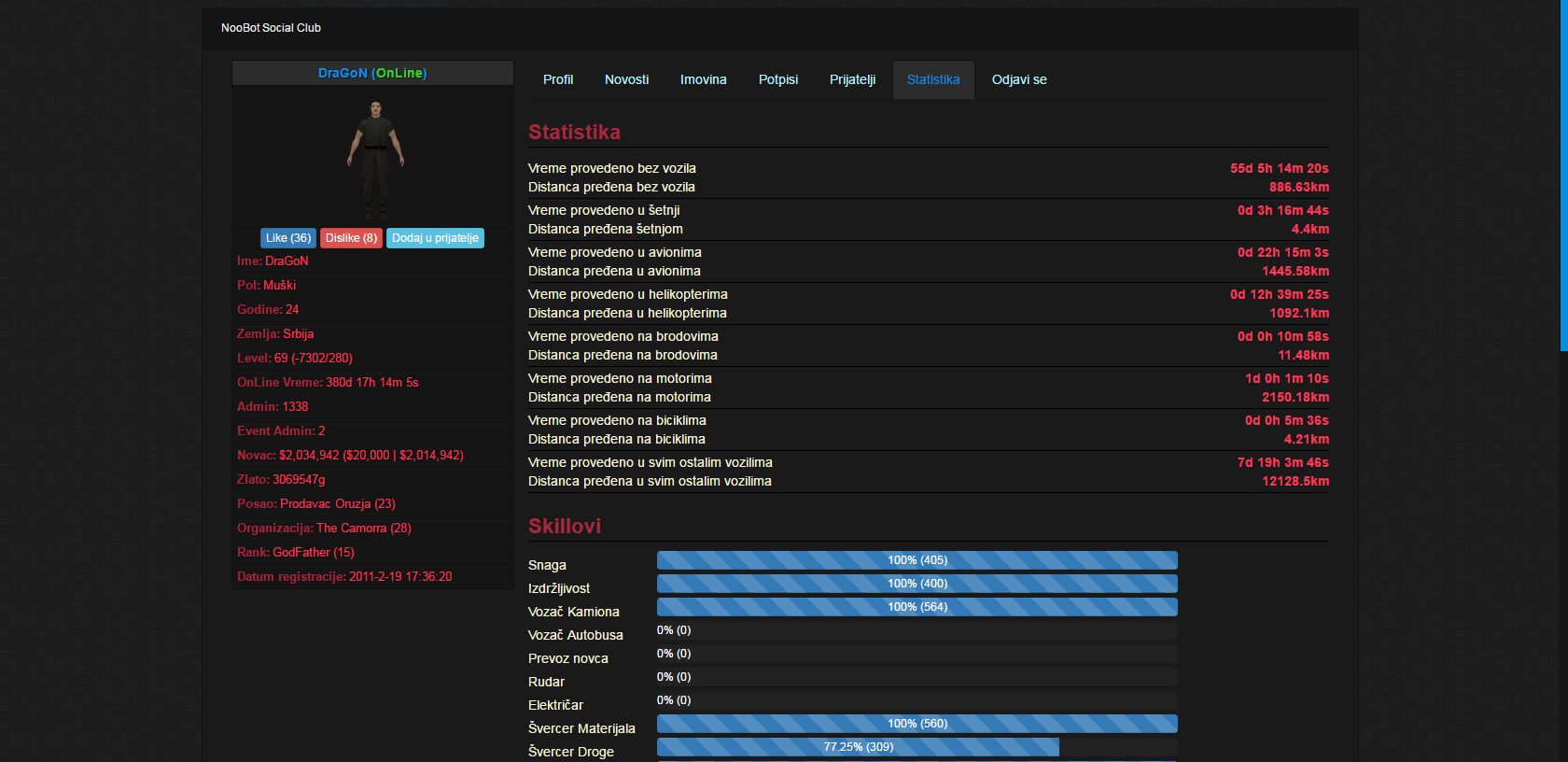Click the Snaga skill progress bar
1568x762 pixels.
point(917,560)
